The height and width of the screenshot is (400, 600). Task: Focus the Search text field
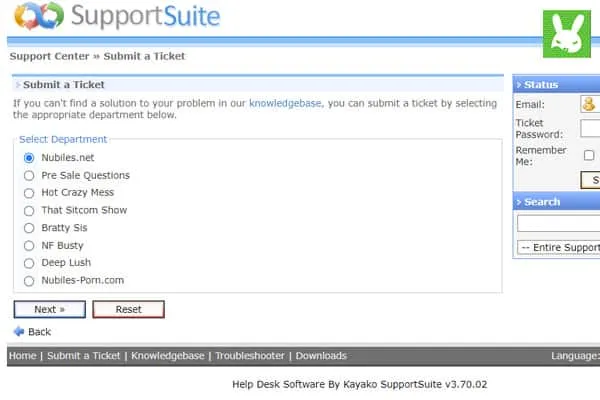coord(559,223)
